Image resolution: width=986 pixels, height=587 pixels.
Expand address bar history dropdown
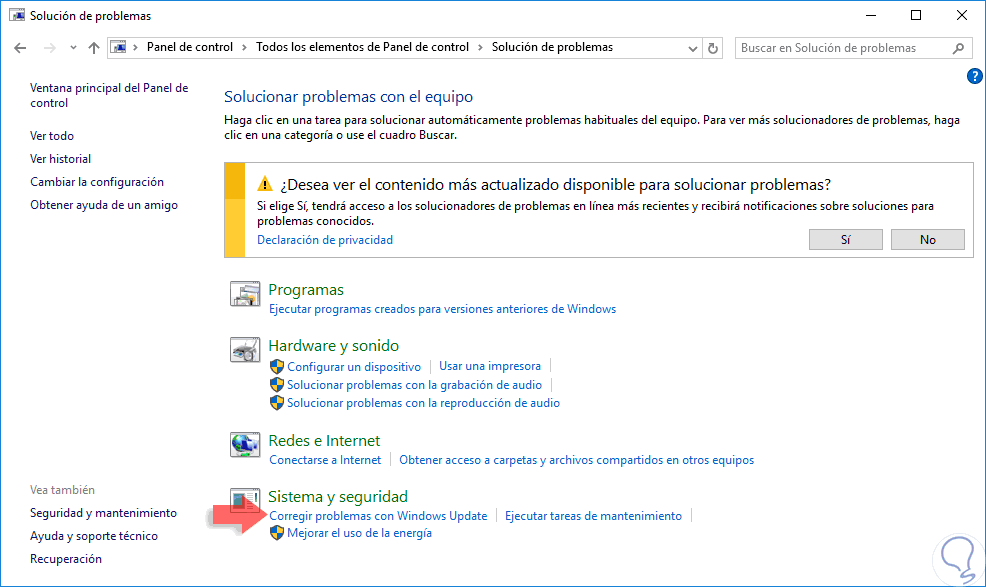click(x=692, y=48)
